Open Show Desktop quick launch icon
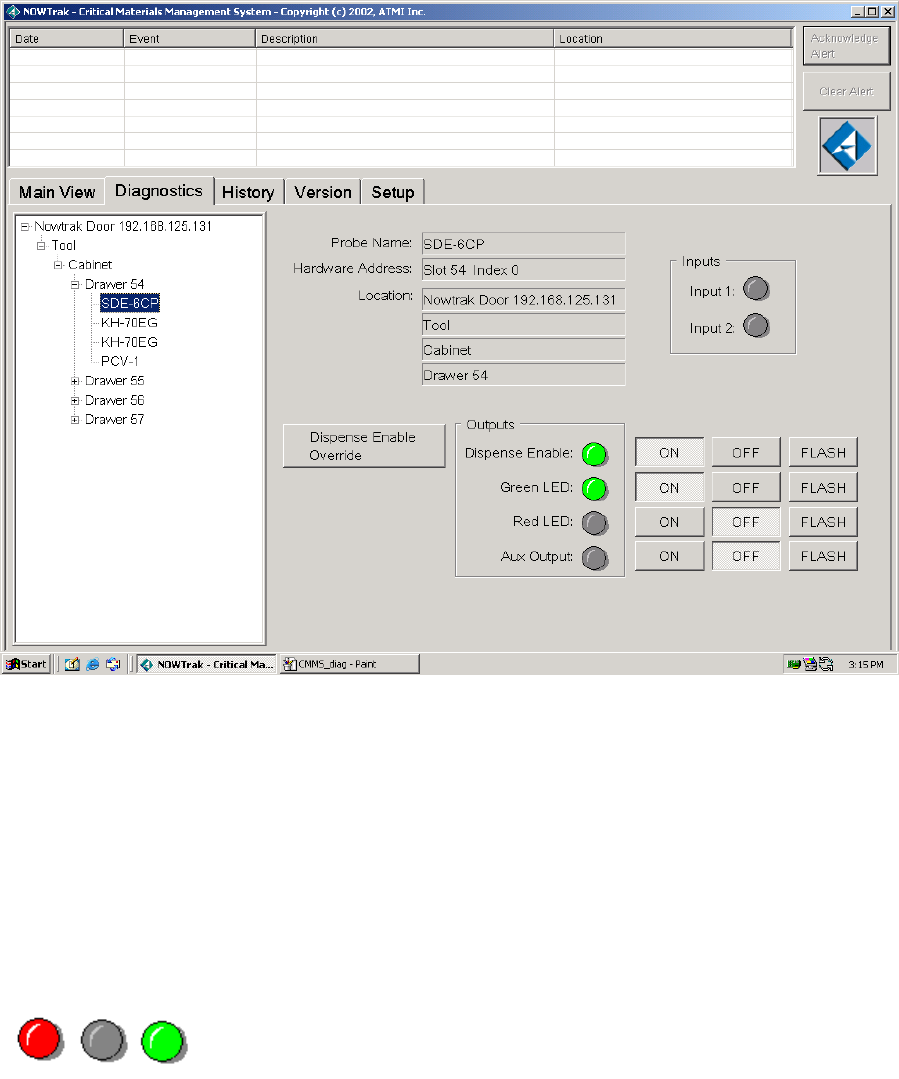 point(72,664)
